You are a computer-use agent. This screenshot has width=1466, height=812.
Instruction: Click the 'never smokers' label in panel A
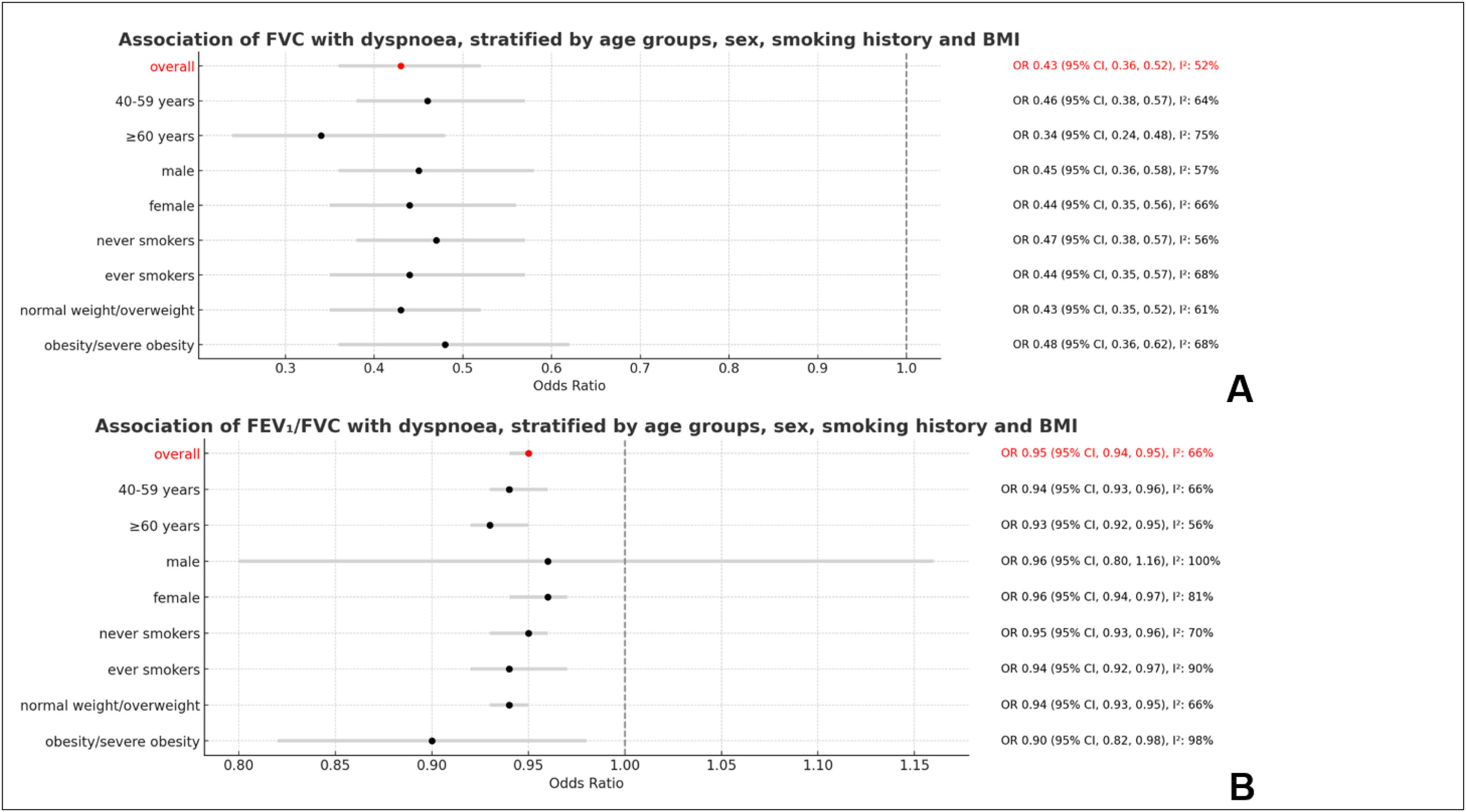click(145, 241)
